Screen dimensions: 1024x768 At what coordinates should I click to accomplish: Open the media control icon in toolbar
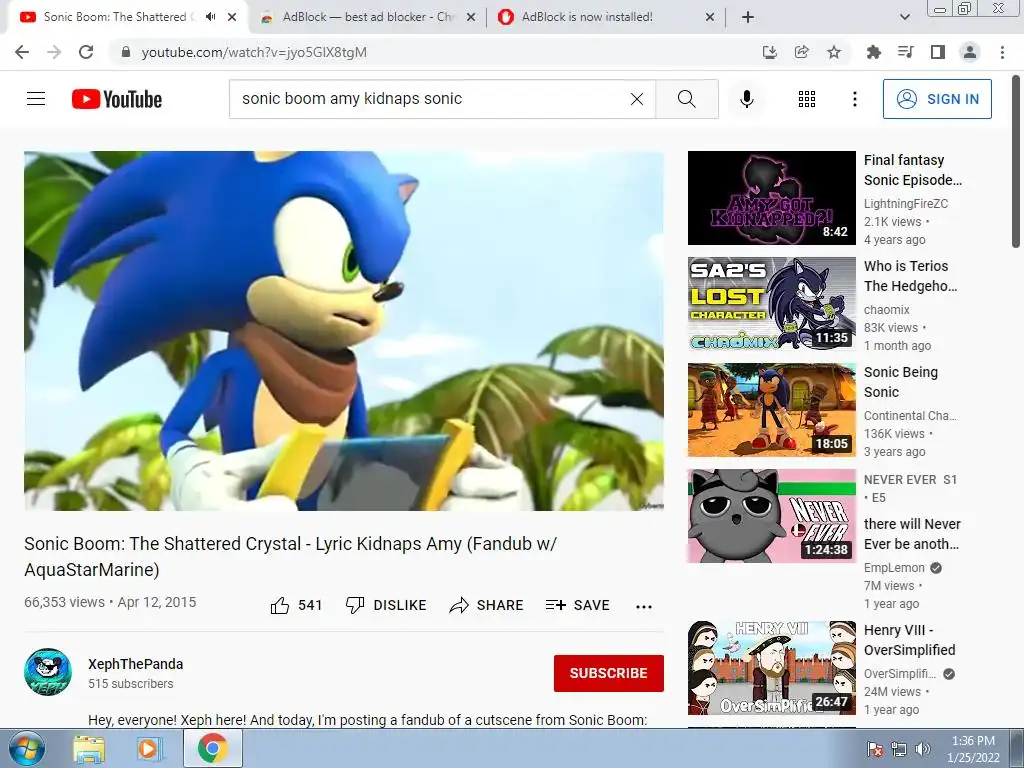(x=905, y=52)
